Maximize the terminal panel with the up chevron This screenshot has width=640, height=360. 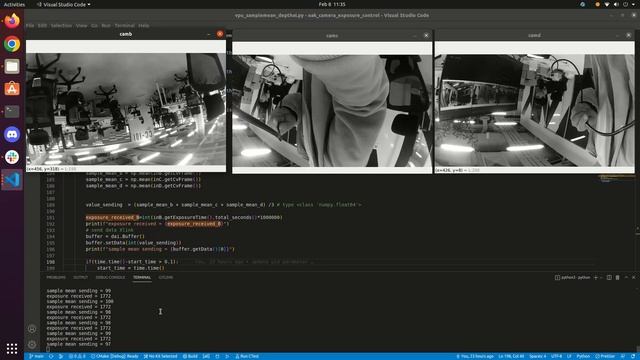point(626,278)
